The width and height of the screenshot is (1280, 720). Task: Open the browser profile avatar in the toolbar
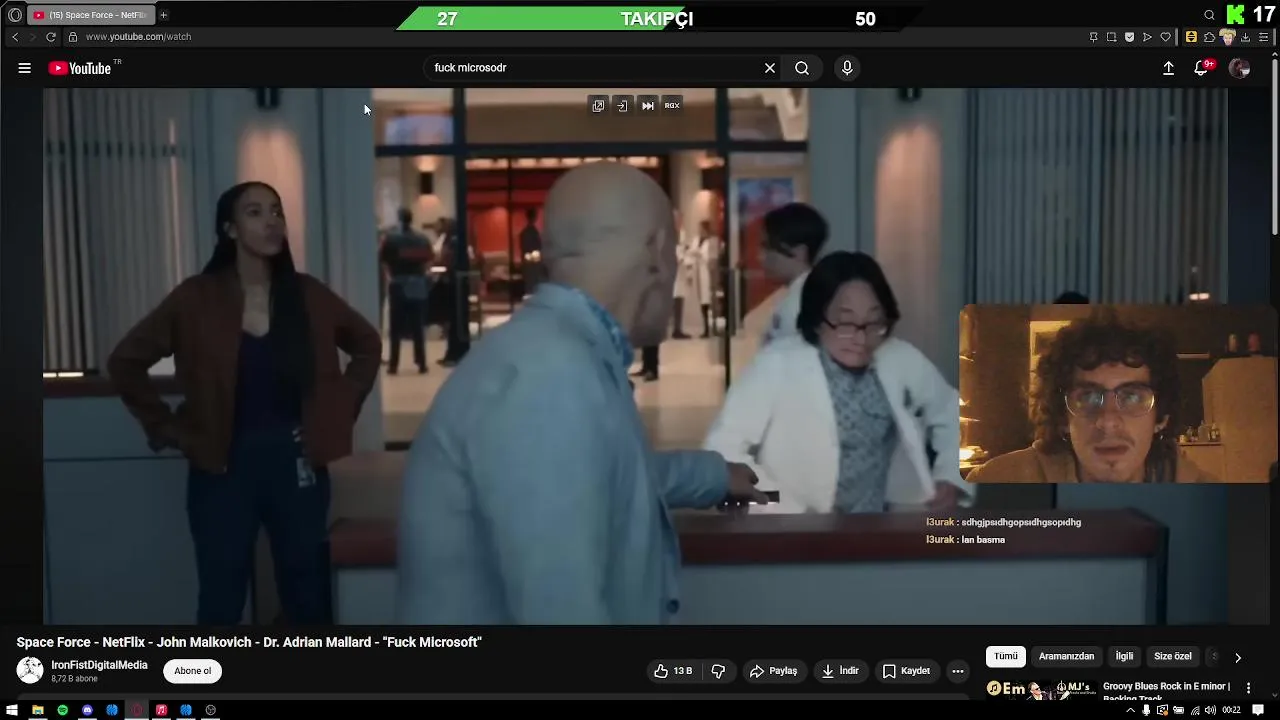click(1227, 37)
